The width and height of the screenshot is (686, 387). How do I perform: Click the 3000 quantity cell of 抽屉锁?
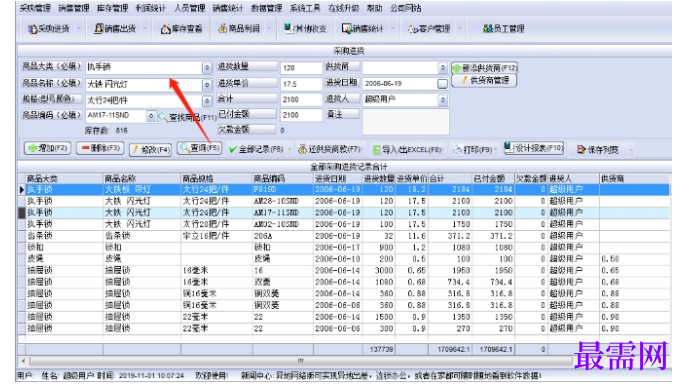[378, 271]
